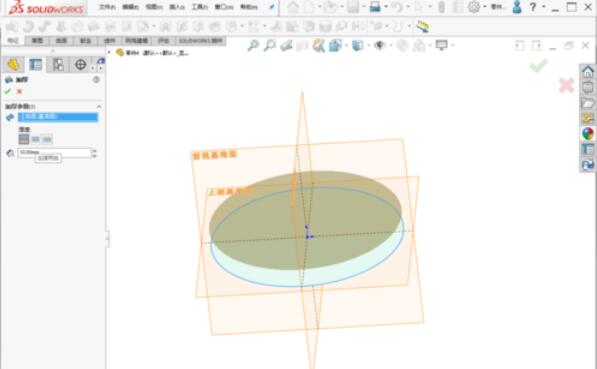Open the Options gear dropdown arrow

485,6
